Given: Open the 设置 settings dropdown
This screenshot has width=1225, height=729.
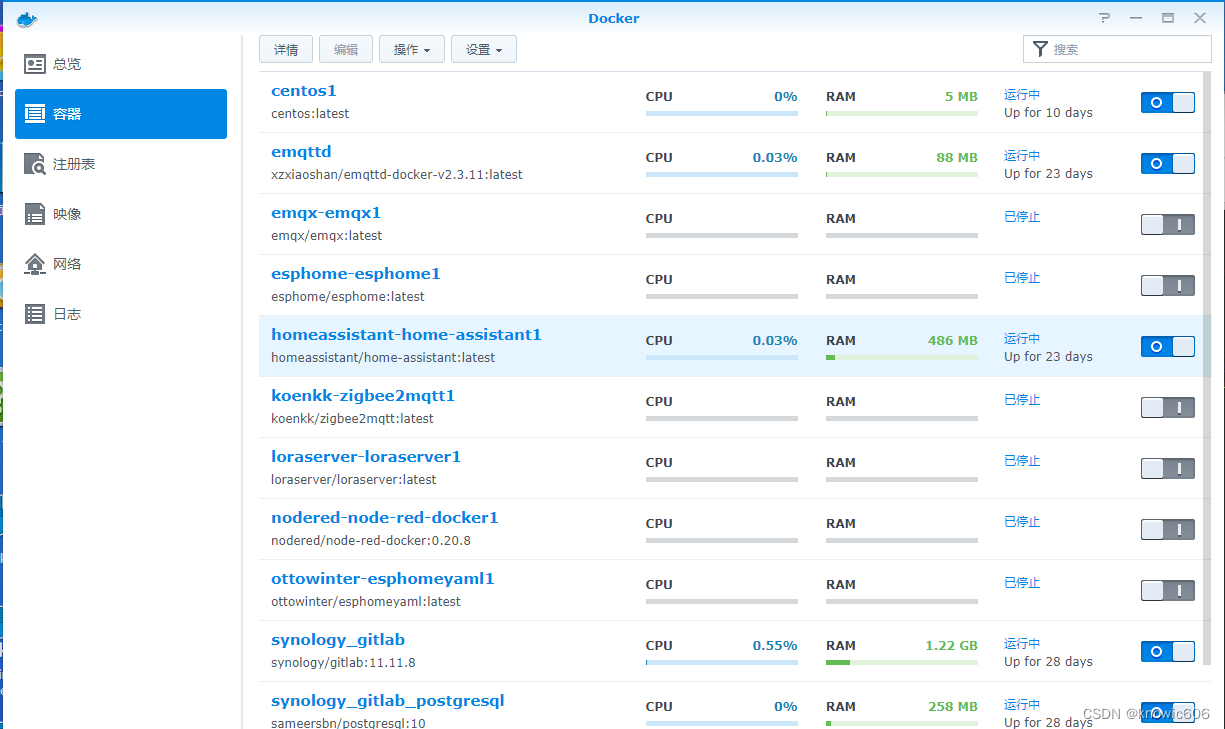Looking at the screenshot, I should [x=484, y=49].
